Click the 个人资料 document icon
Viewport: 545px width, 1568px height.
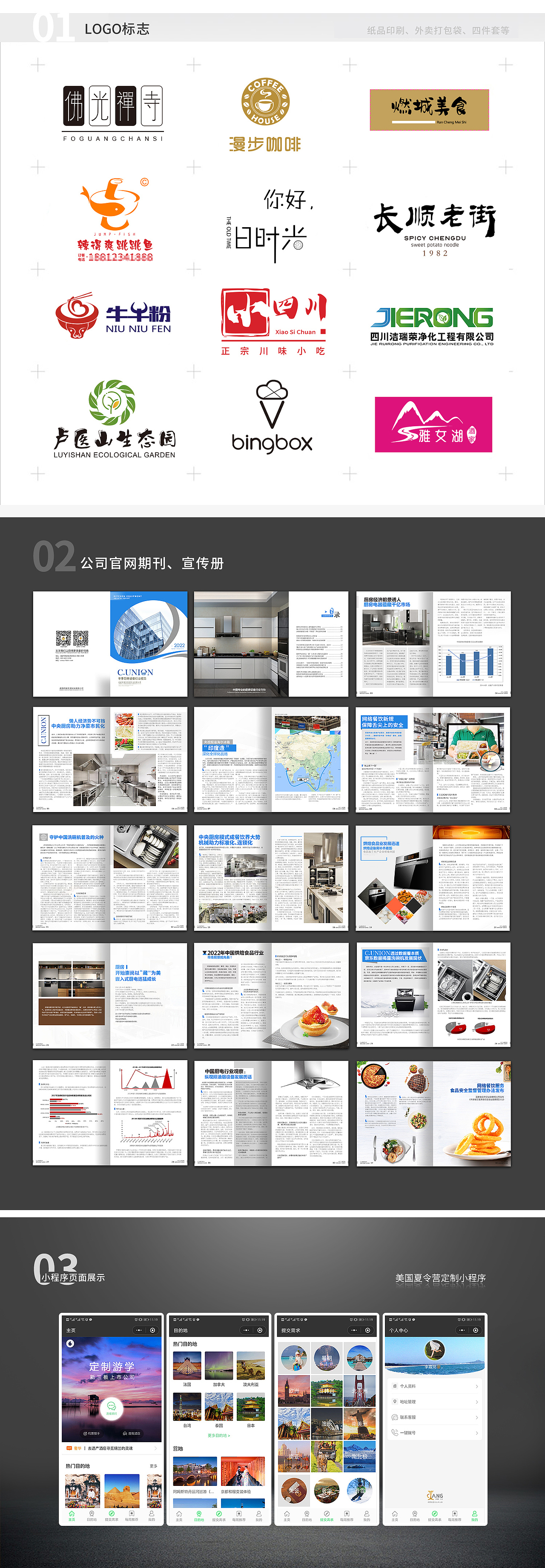click(395, 1386)
